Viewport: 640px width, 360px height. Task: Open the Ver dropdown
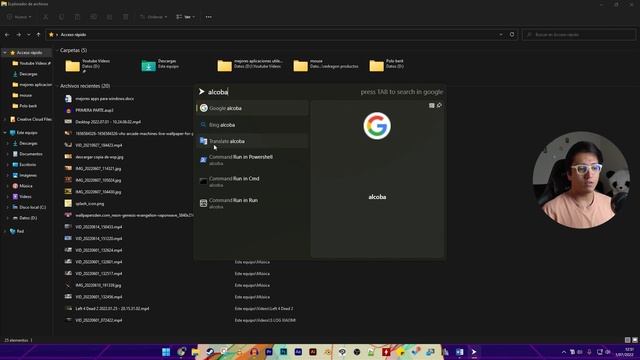coord(185,17)
